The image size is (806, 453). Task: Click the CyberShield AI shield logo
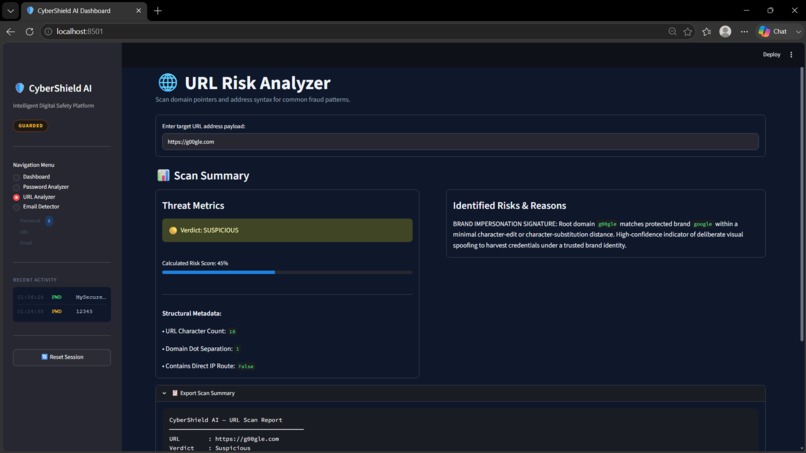pyautogui.click(x=20, y=88)
